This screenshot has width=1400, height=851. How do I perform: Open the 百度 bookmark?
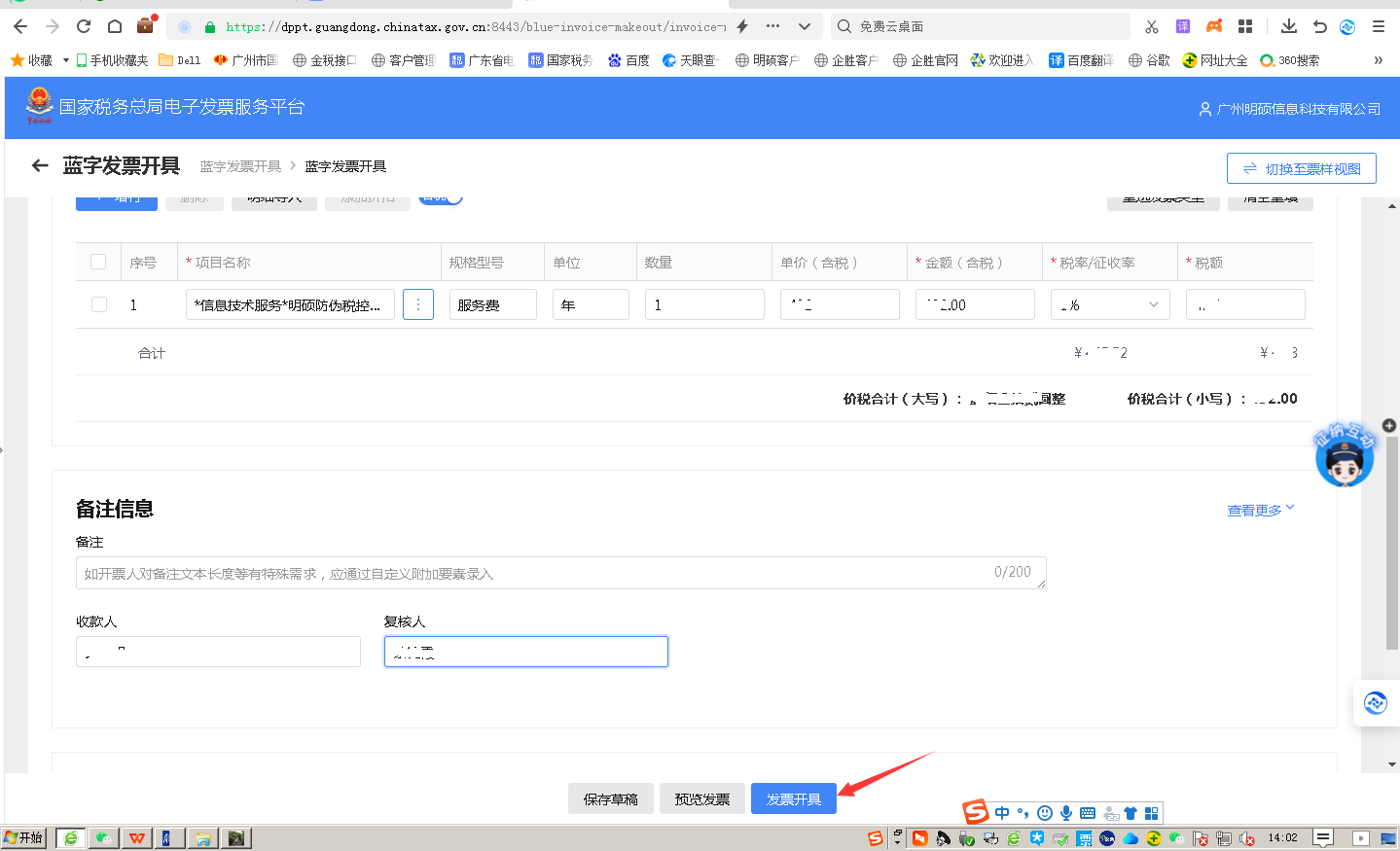(628, 60)
